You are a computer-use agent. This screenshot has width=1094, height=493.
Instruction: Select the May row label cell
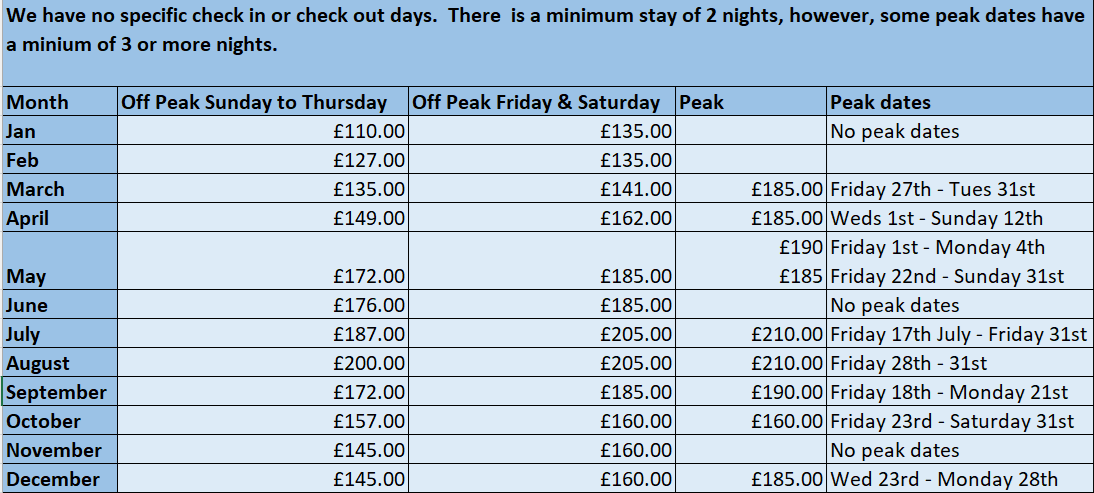coord(60,262)
